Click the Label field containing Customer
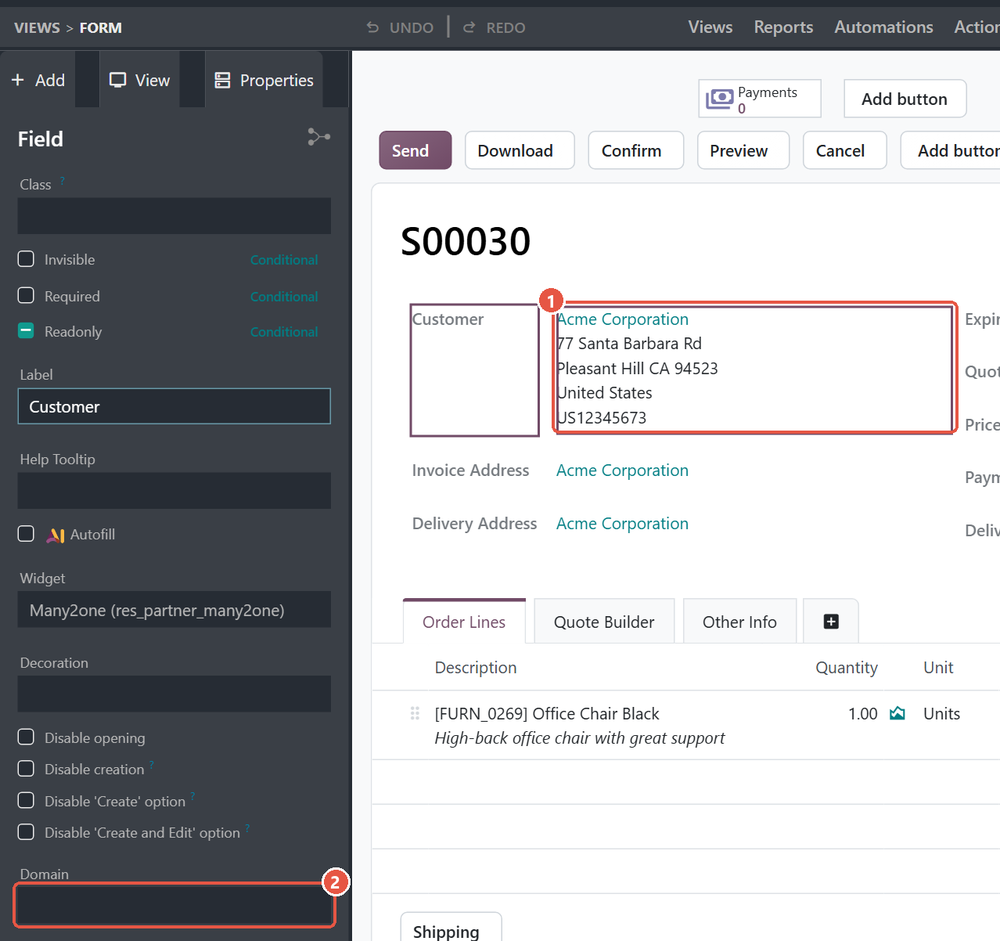 [174, 406]
